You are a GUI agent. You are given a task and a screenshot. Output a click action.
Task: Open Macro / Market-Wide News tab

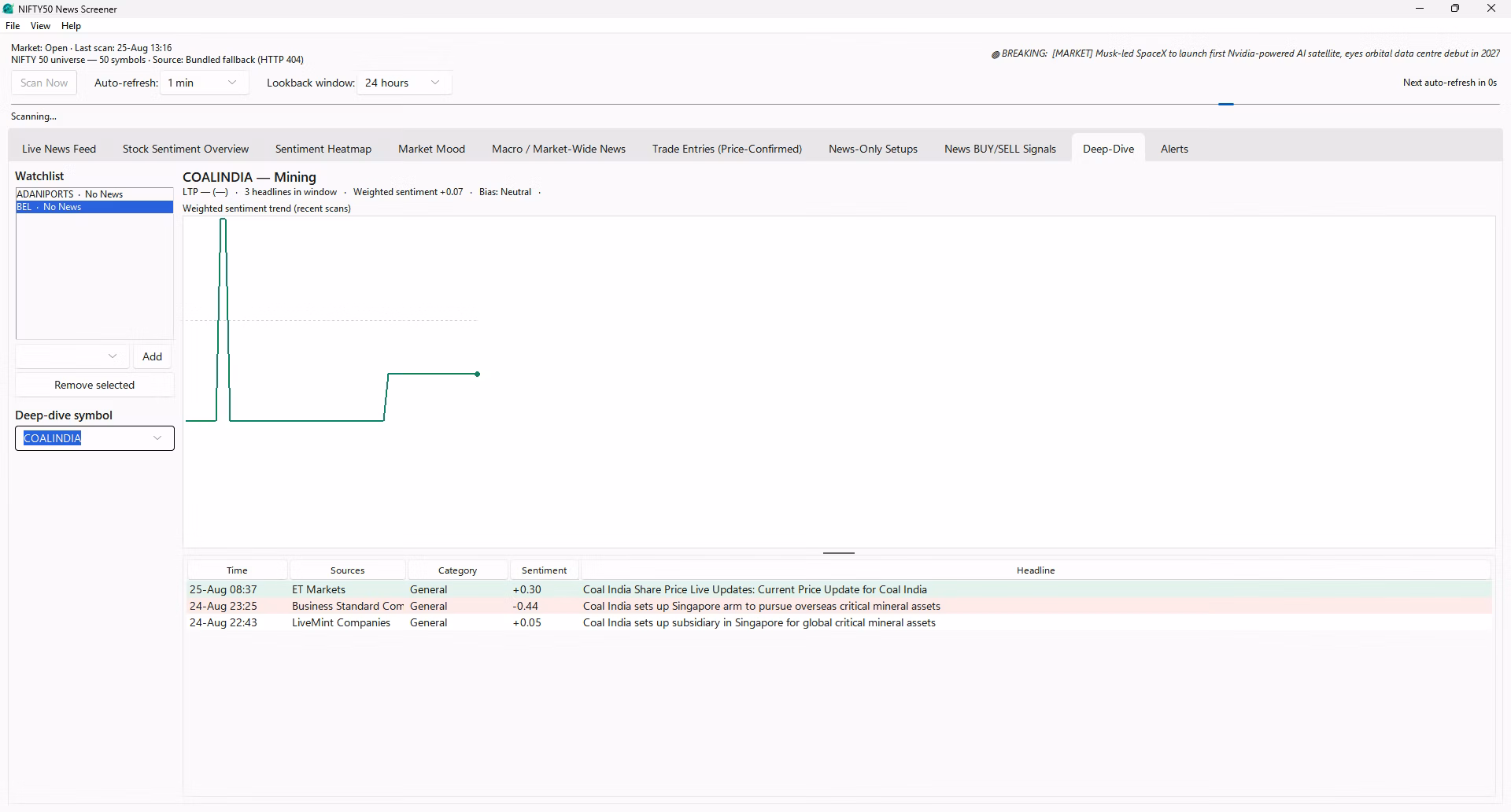[559, 149]
